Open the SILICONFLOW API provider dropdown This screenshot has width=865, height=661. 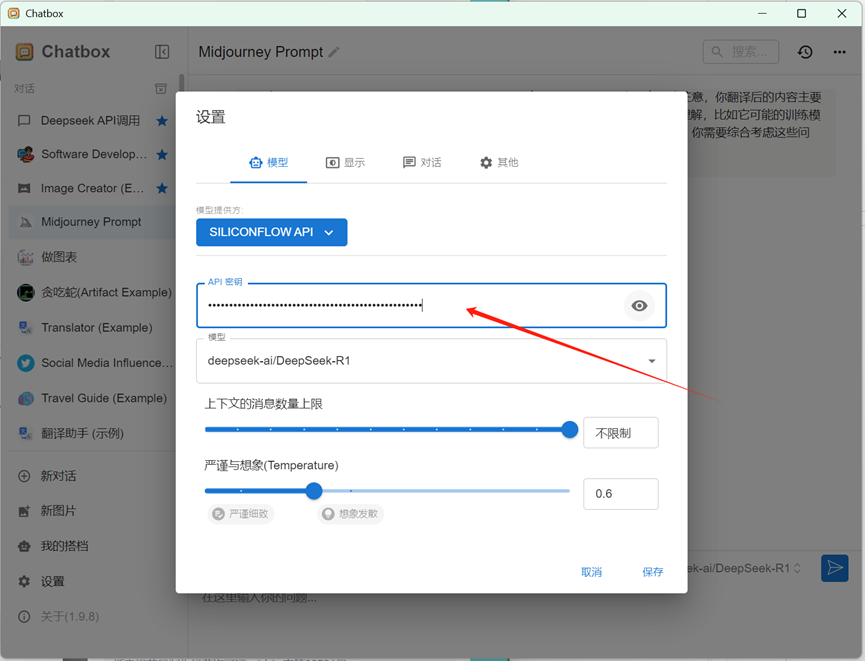(x=271, y=232)
